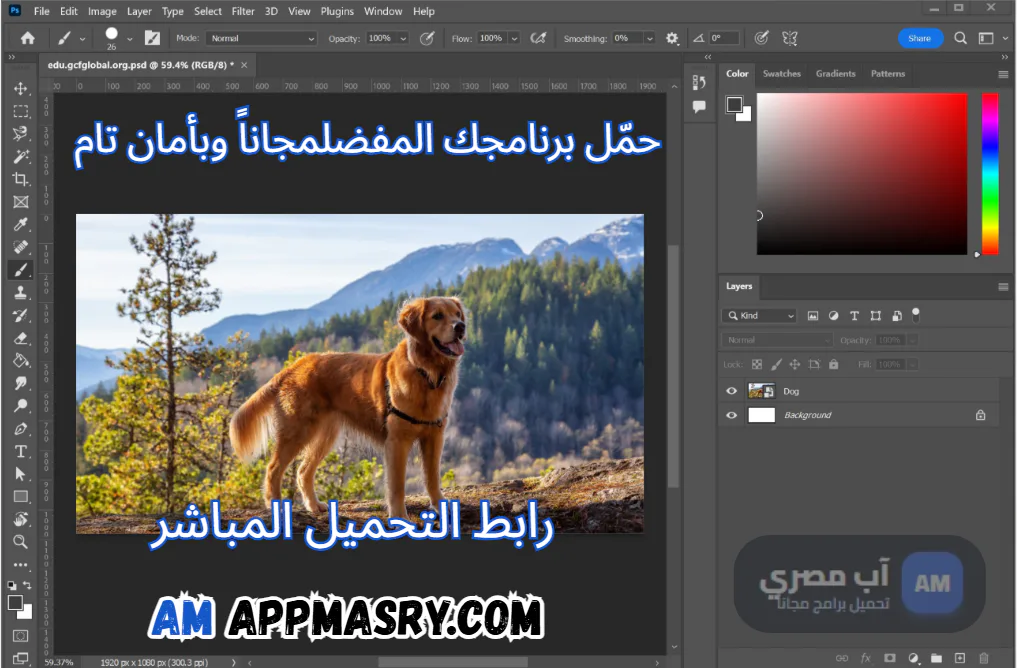
Task: Select the Paint Bucket tool
Action: coord(21,361)
